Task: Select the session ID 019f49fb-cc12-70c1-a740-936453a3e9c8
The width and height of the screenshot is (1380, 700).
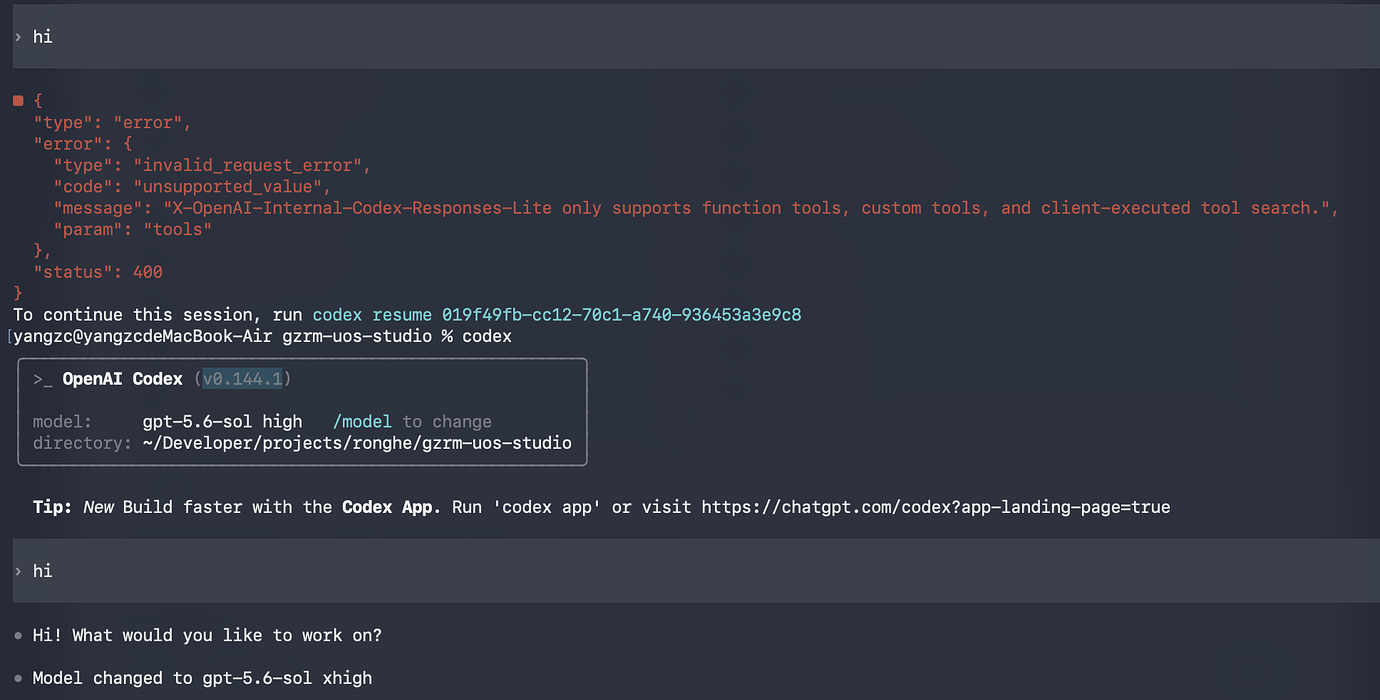Action: click(x=622, y=315)
